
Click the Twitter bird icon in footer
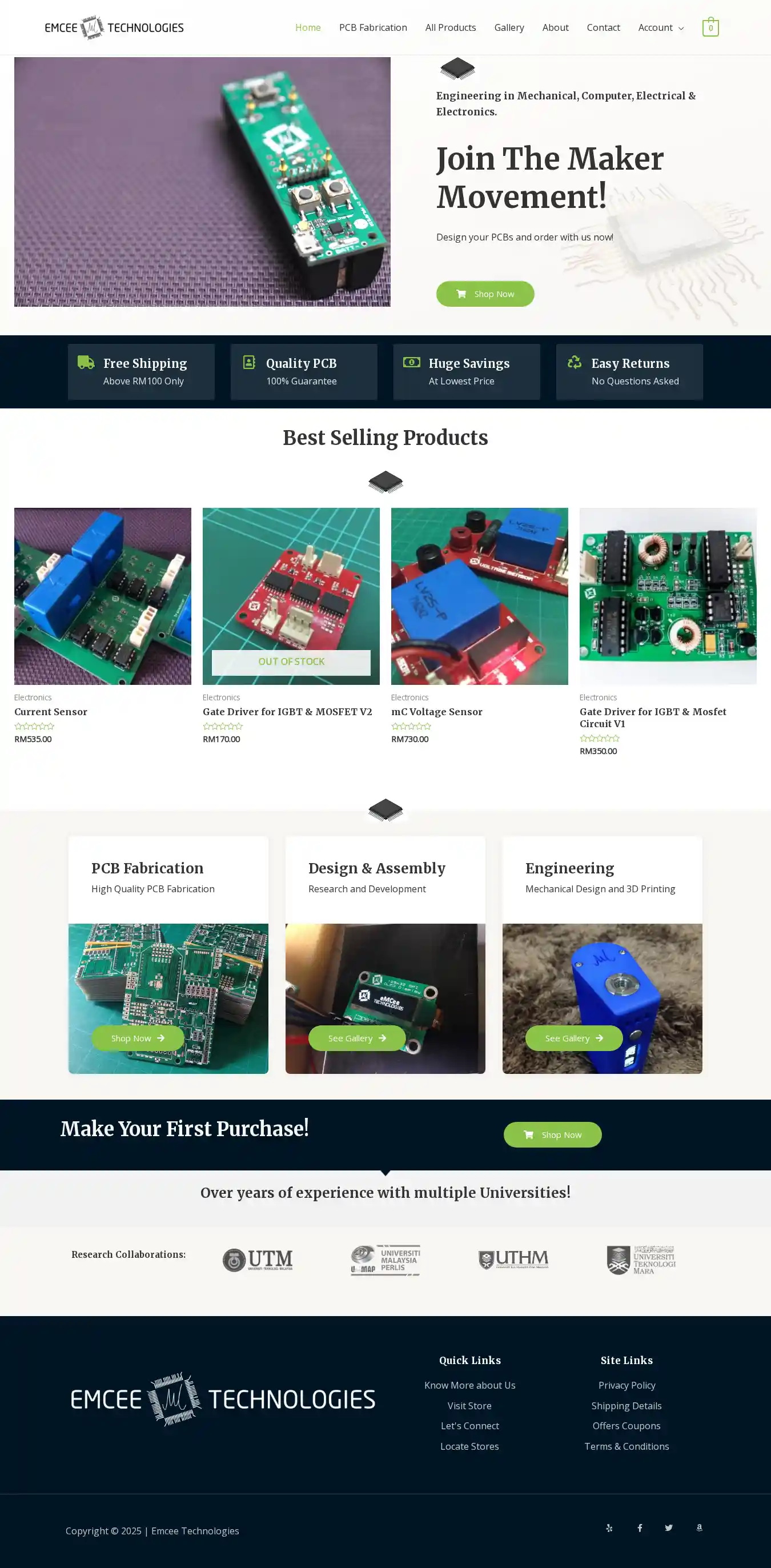coord(669,1528)
